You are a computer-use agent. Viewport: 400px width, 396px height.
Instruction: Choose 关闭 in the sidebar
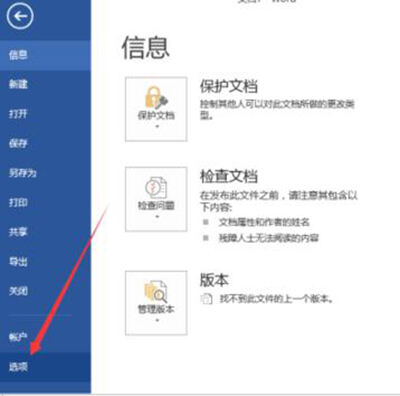(45, 291)
